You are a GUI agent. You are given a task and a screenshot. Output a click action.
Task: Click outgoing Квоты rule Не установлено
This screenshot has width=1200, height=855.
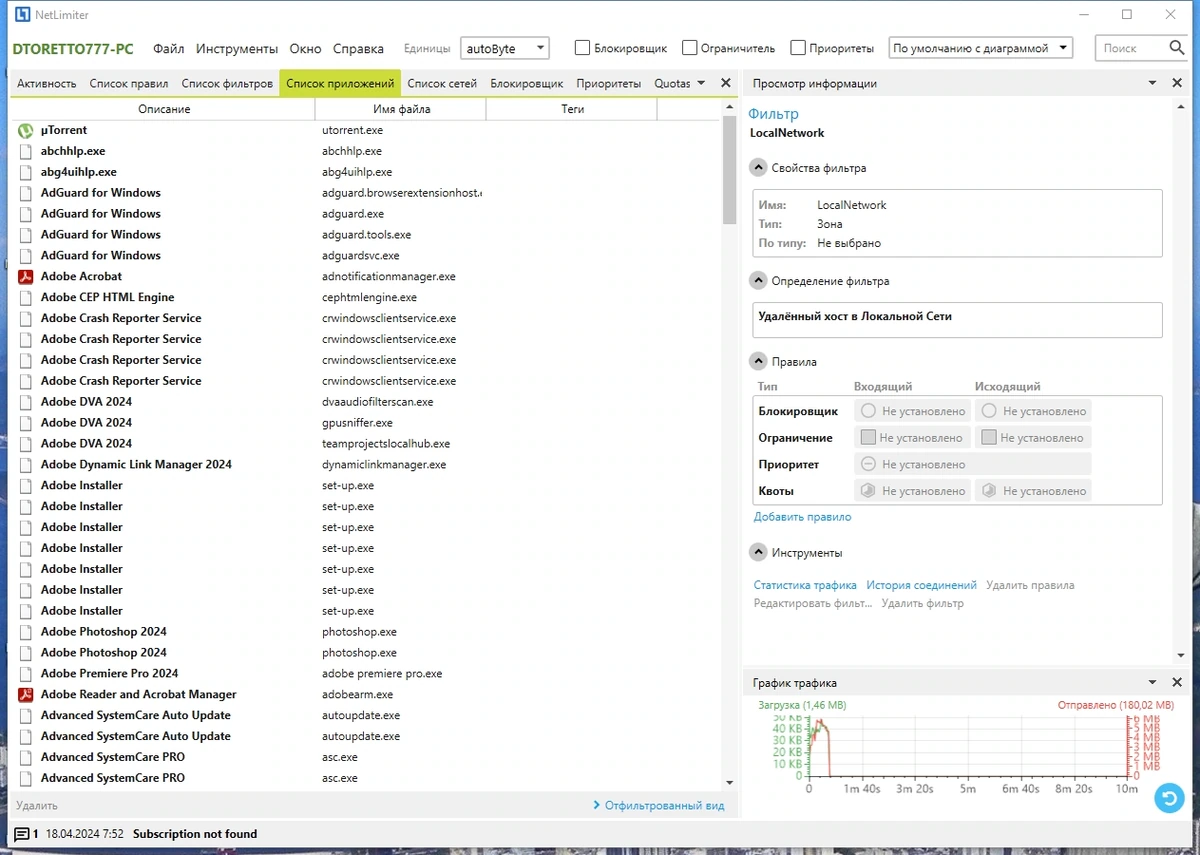(1033, 491)
